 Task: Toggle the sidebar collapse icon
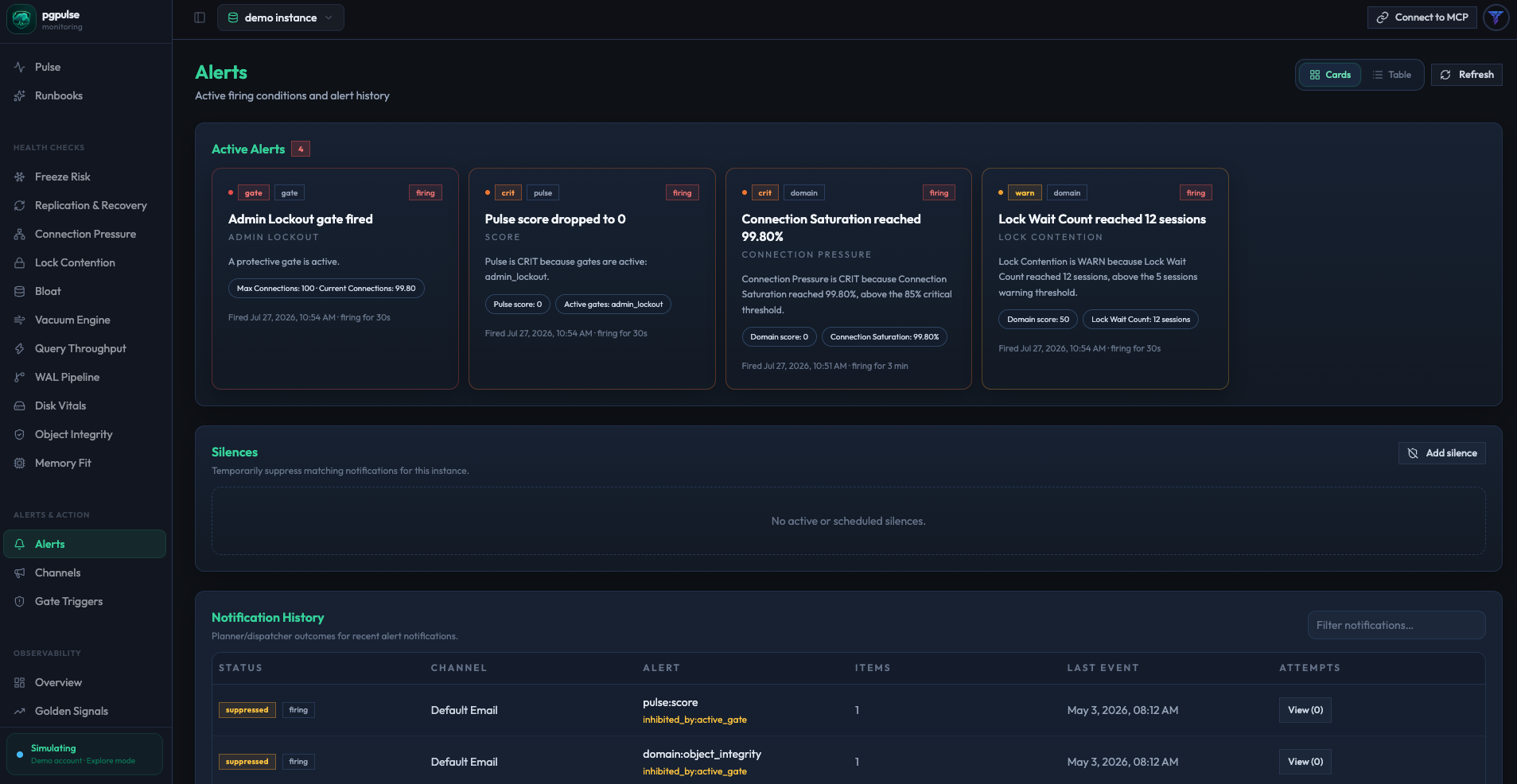(x=200, y=17)
